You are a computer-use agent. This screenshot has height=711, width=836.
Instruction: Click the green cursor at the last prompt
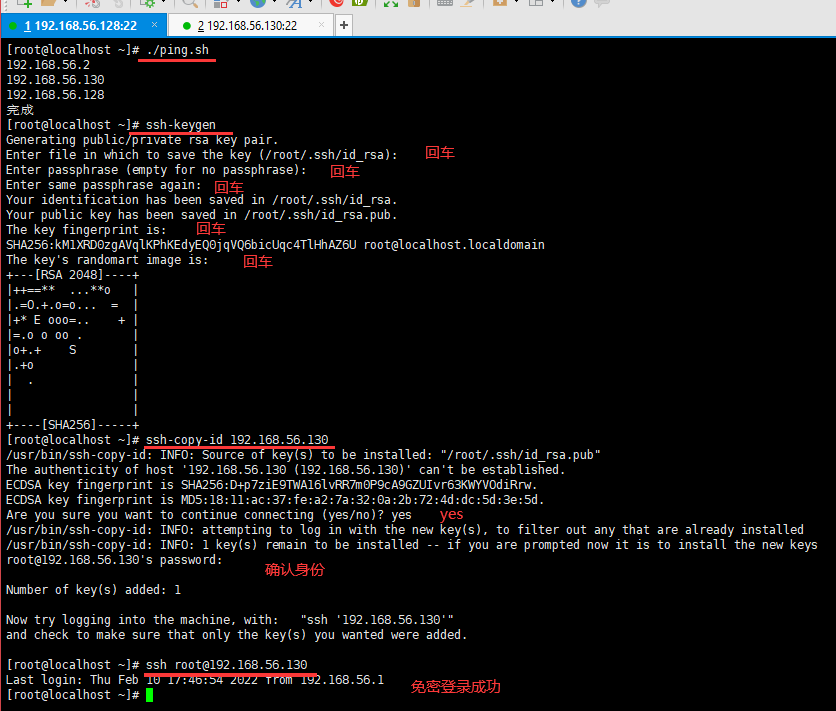pyautogui.click(x=149, y=695)
